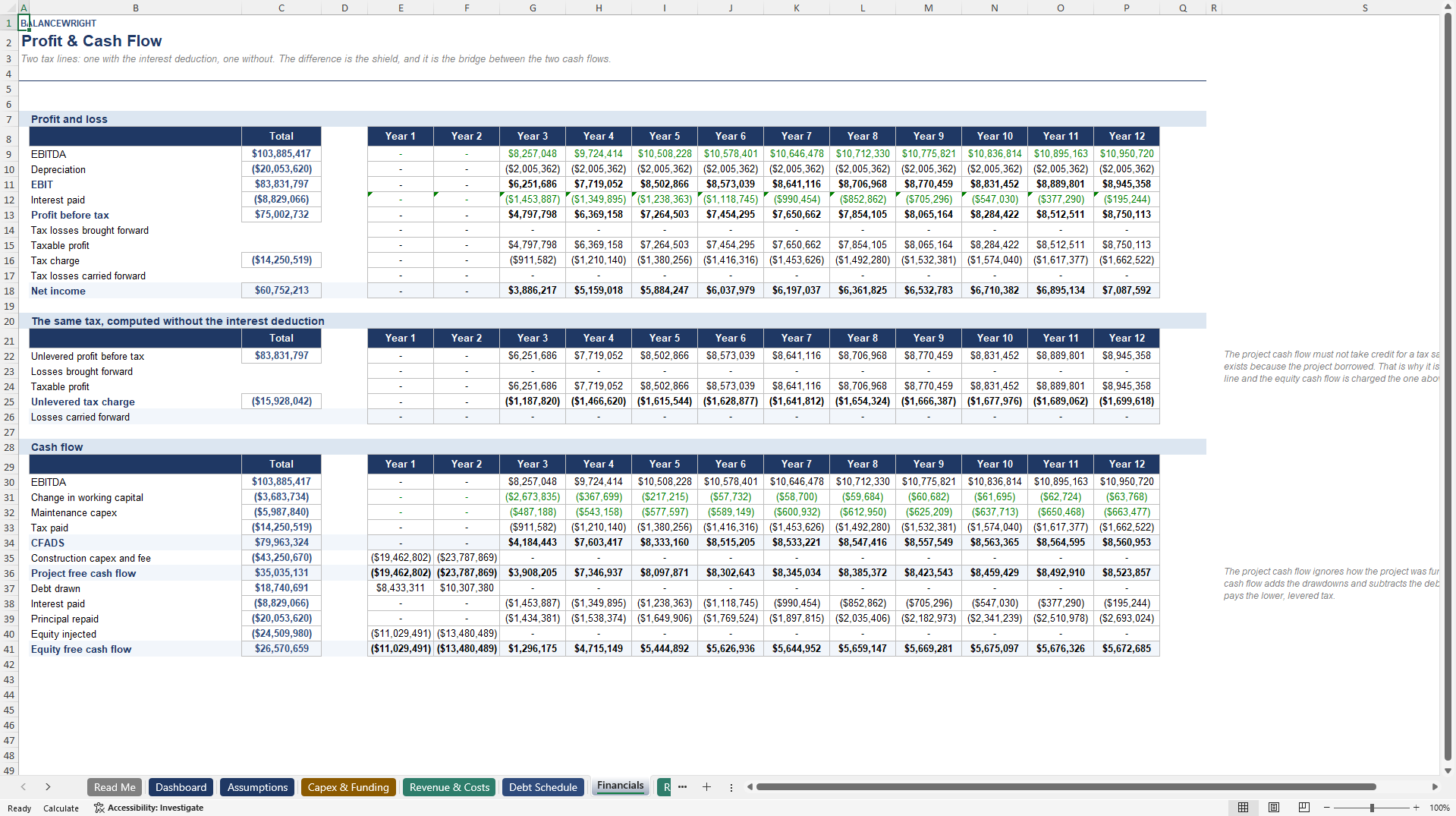The width and height of the screenshot is (1456, 816).
Task: Select the Financials sheet tab
Action: 620,786
